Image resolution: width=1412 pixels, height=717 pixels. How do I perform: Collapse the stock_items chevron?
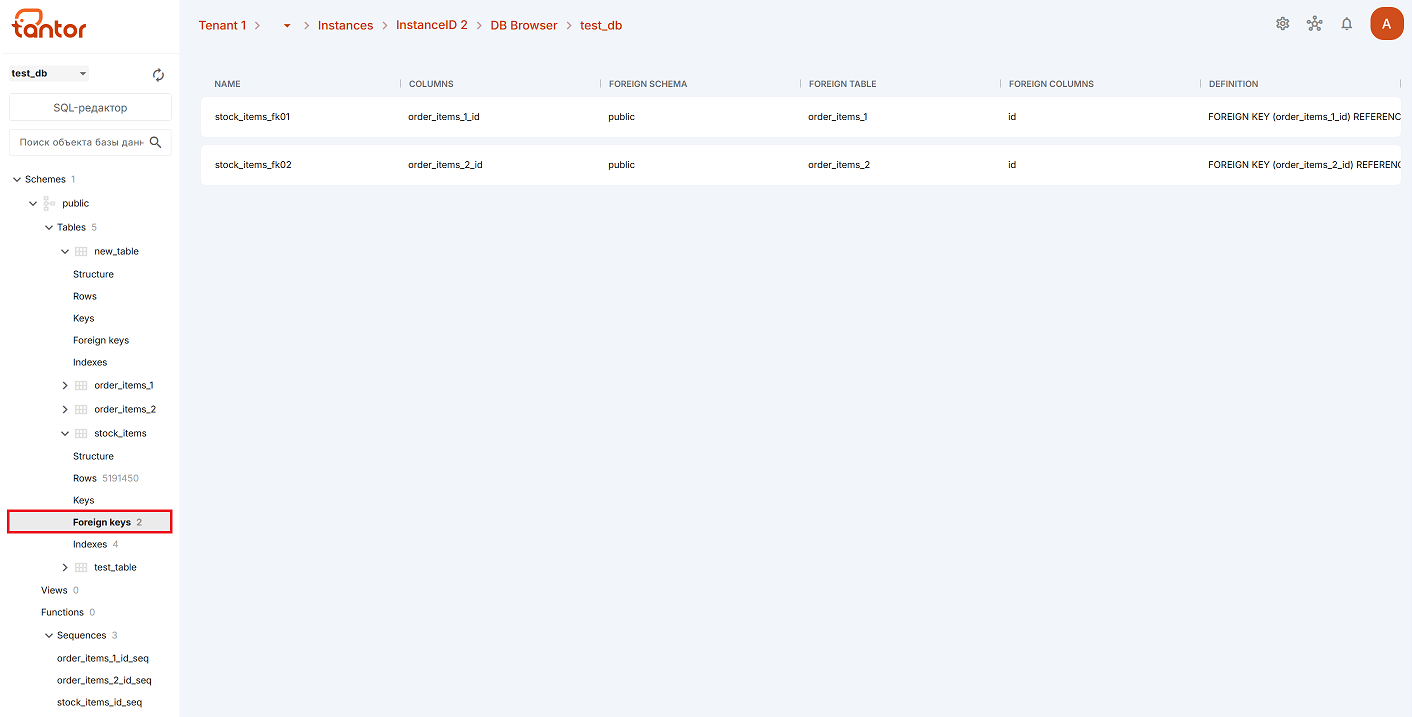point(65,434)
